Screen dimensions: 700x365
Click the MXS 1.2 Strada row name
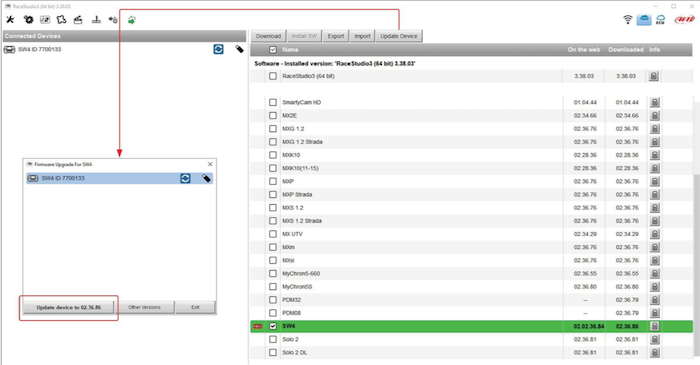click(x=302, y=221)
